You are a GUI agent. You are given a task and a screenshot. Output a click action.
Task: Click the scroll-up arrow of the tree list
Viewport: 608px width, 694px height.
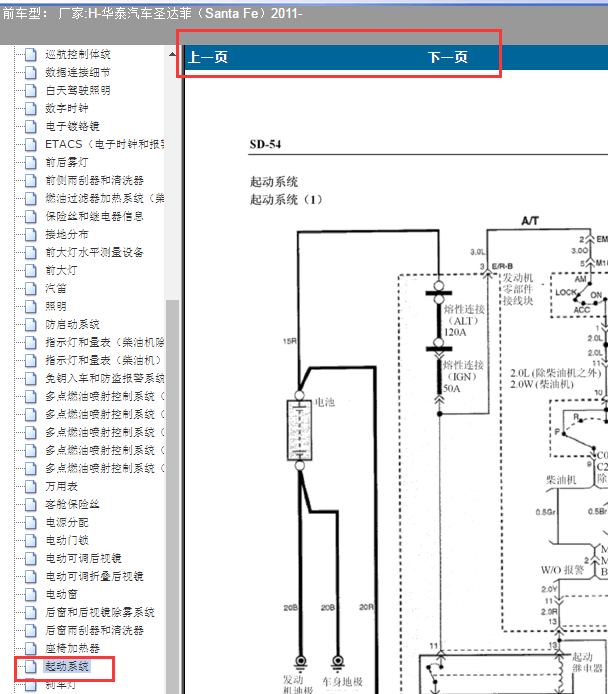pyautogui.click(x=172, y=54)
